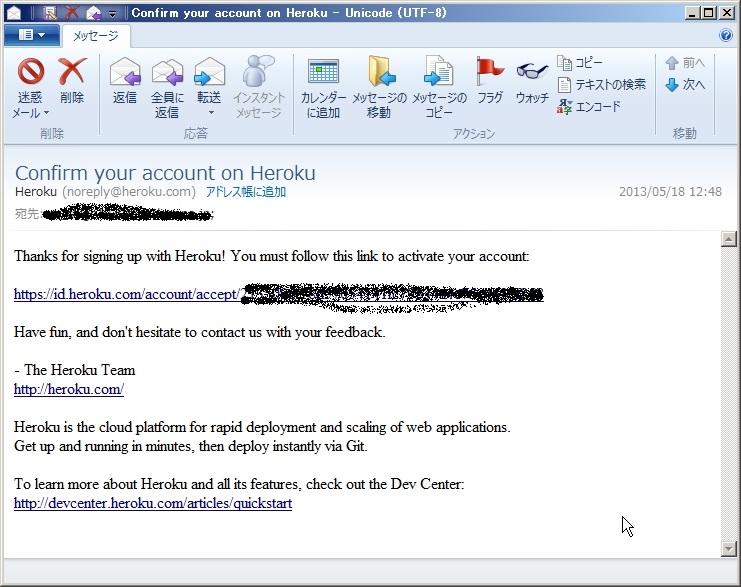The image size is (741, 587).
Task: Click the date 2013/05/18 12:48
Action: pyautogui.click(x=670, y=191)
